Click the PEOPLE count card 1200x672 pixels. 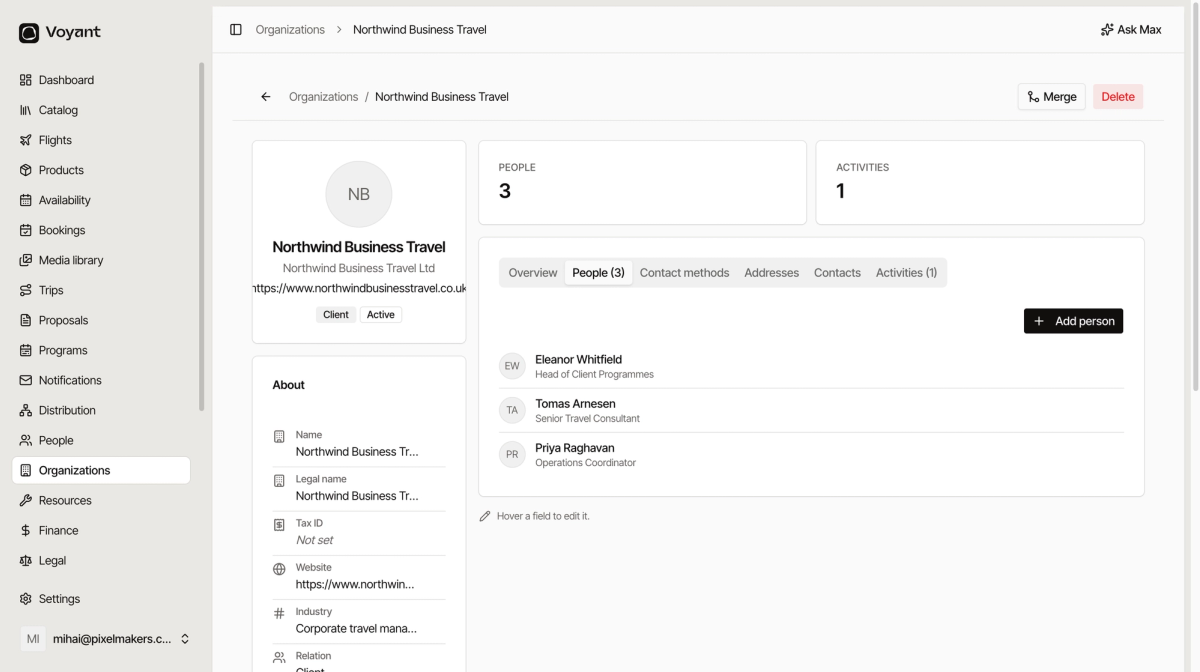point(642,182)
